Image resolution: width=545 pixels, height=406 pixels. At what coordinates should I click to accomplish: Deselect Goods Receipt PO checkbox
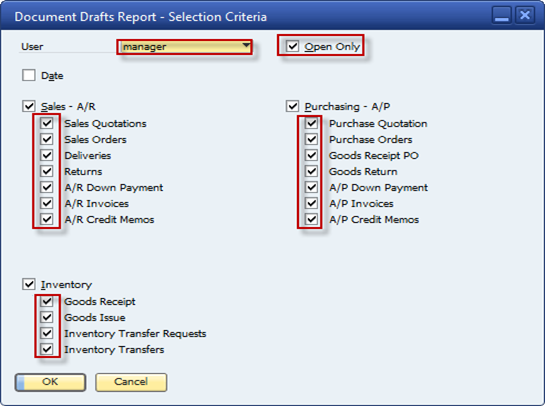(x=311, y=155)
